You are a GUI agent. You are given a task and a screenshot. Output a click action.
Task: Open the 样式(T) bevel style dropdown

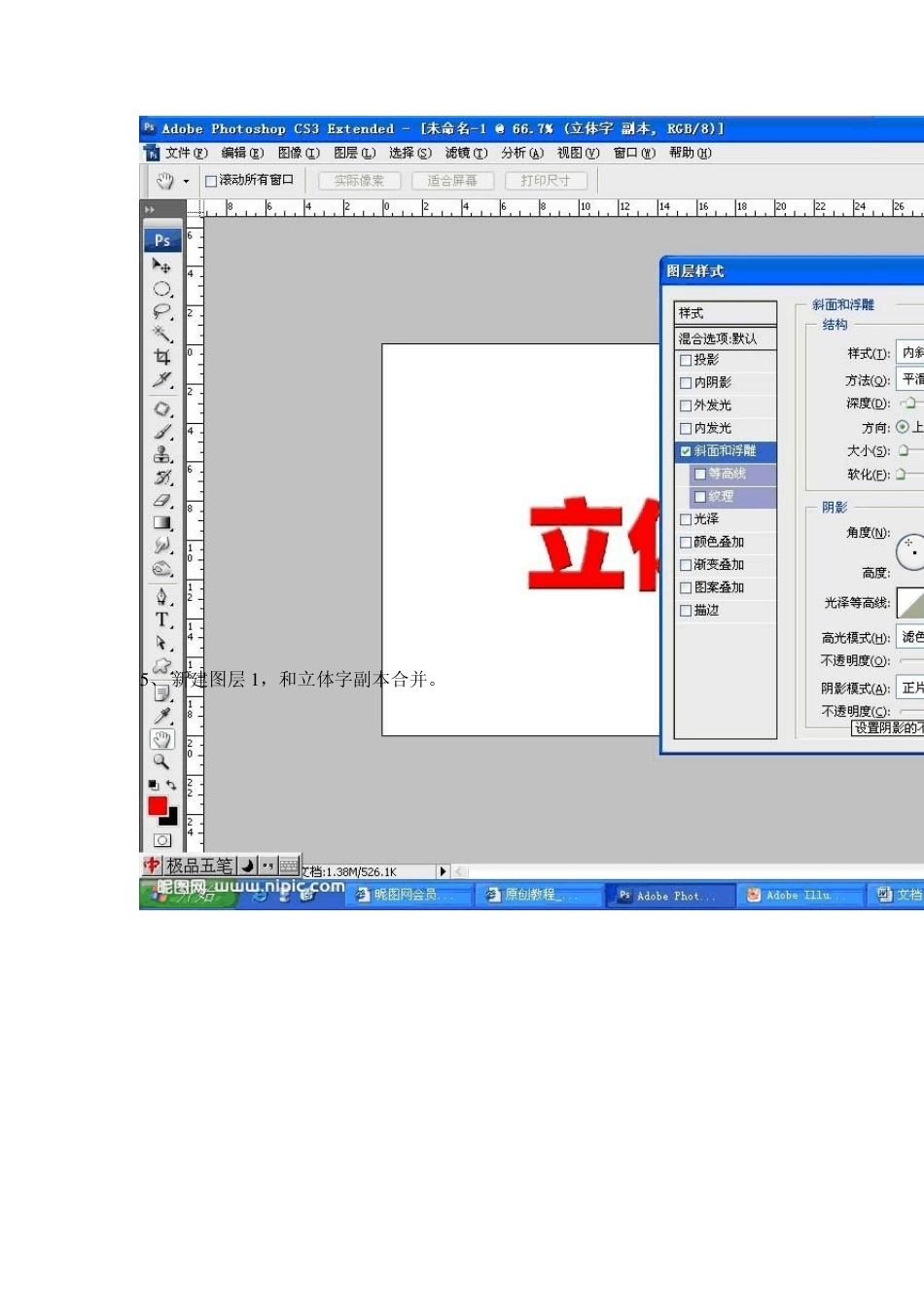pos(910,352)
